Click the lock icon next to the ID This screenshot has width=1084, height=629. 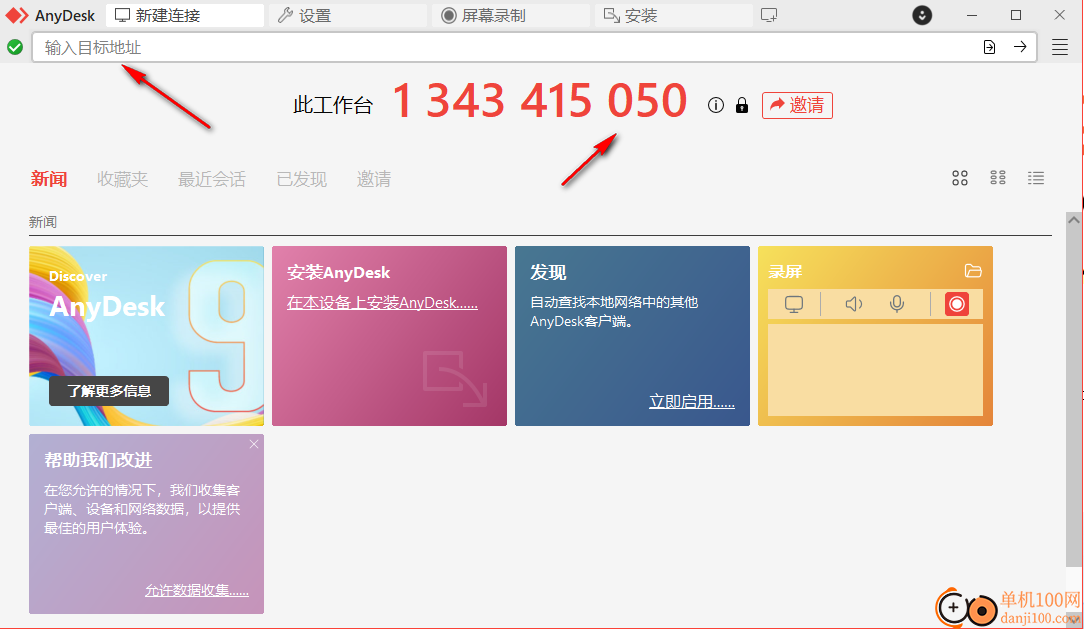click(742, 105)
